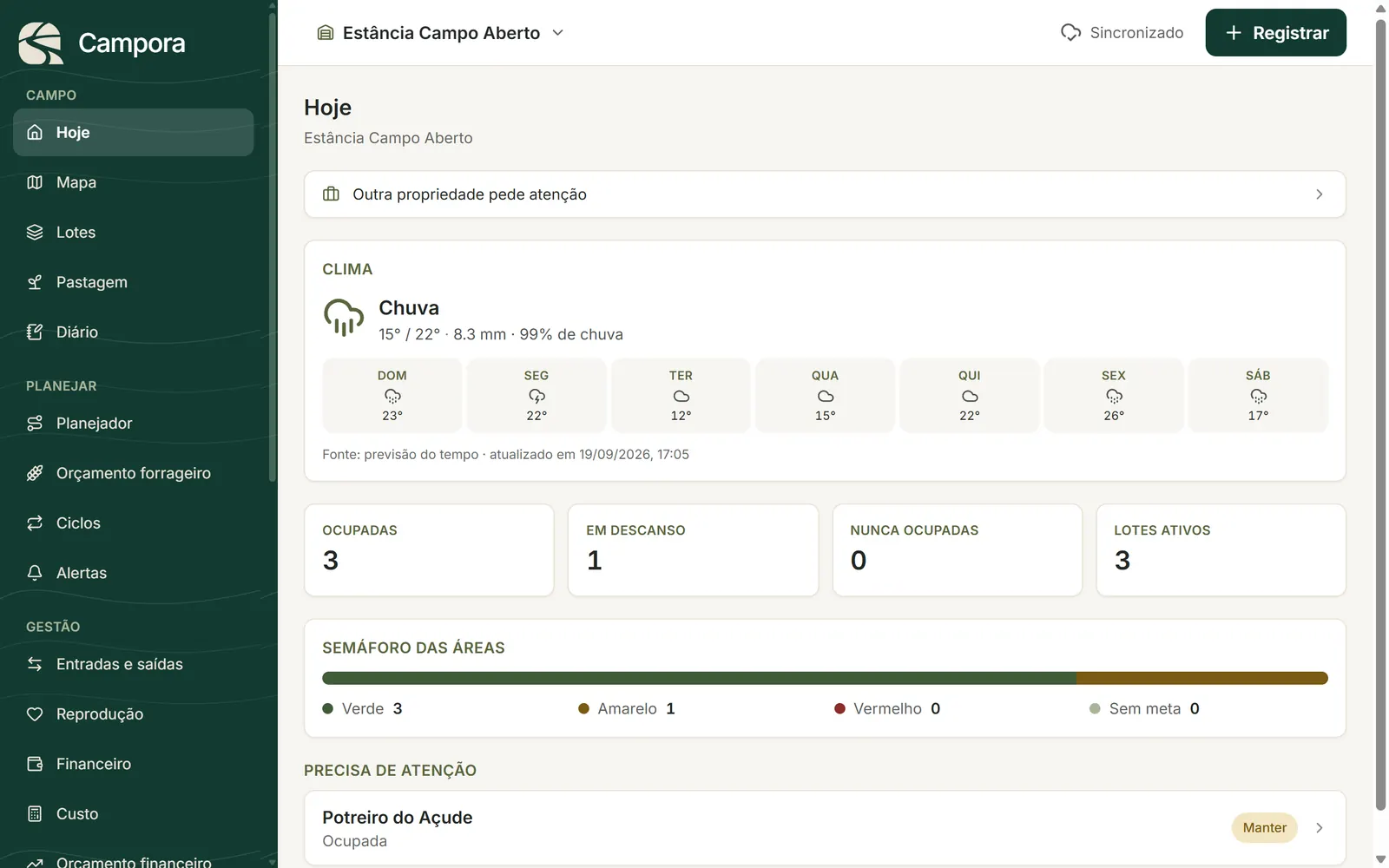Open the Ocupadas 3 stat card
The height and width of the screenshot is (868, 1389).
point(429,550)
